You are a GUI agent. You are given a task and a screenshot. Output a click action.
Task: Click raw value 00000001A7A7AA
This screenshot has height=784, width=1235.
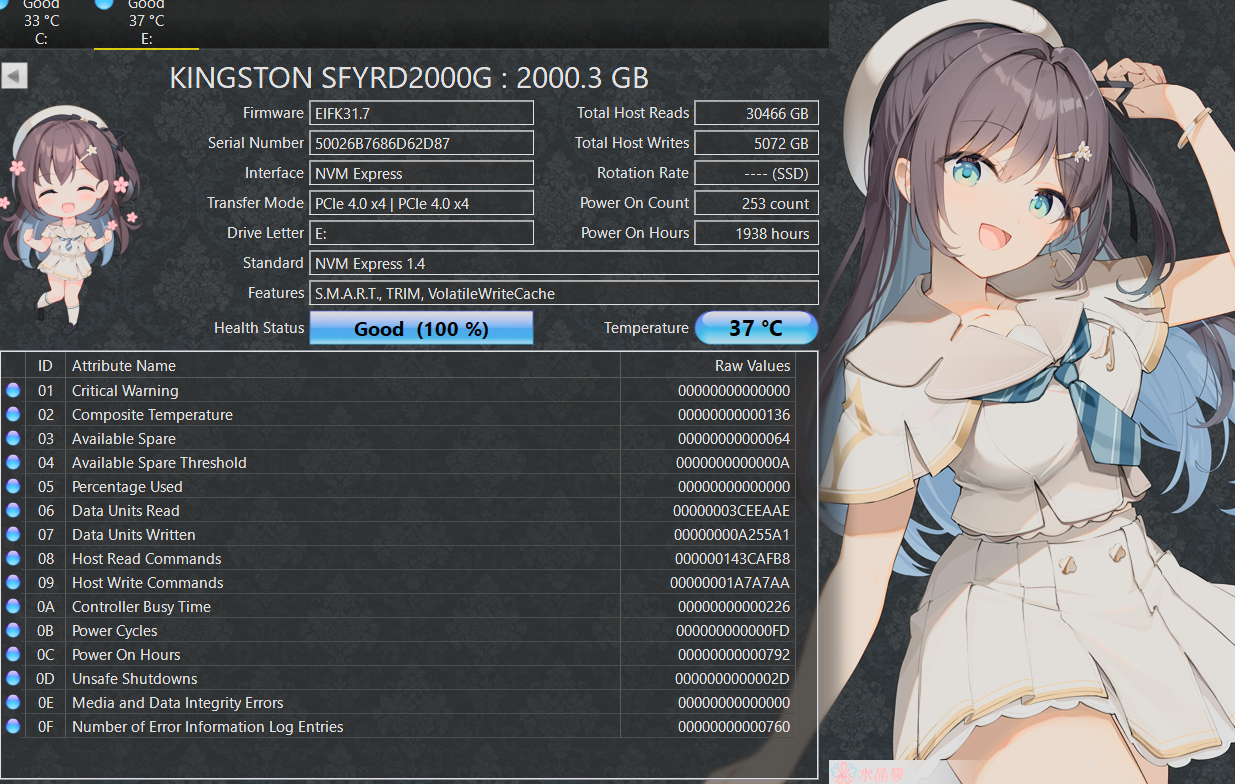coord(730,583)
